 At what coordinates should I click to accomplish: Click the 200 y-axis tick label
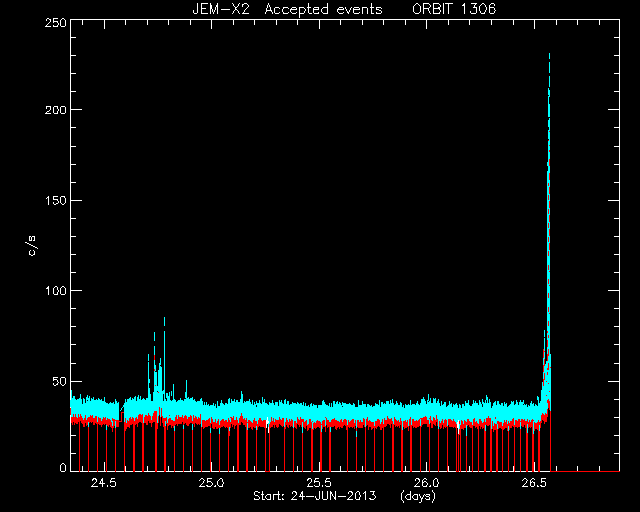tap(56, 110)
